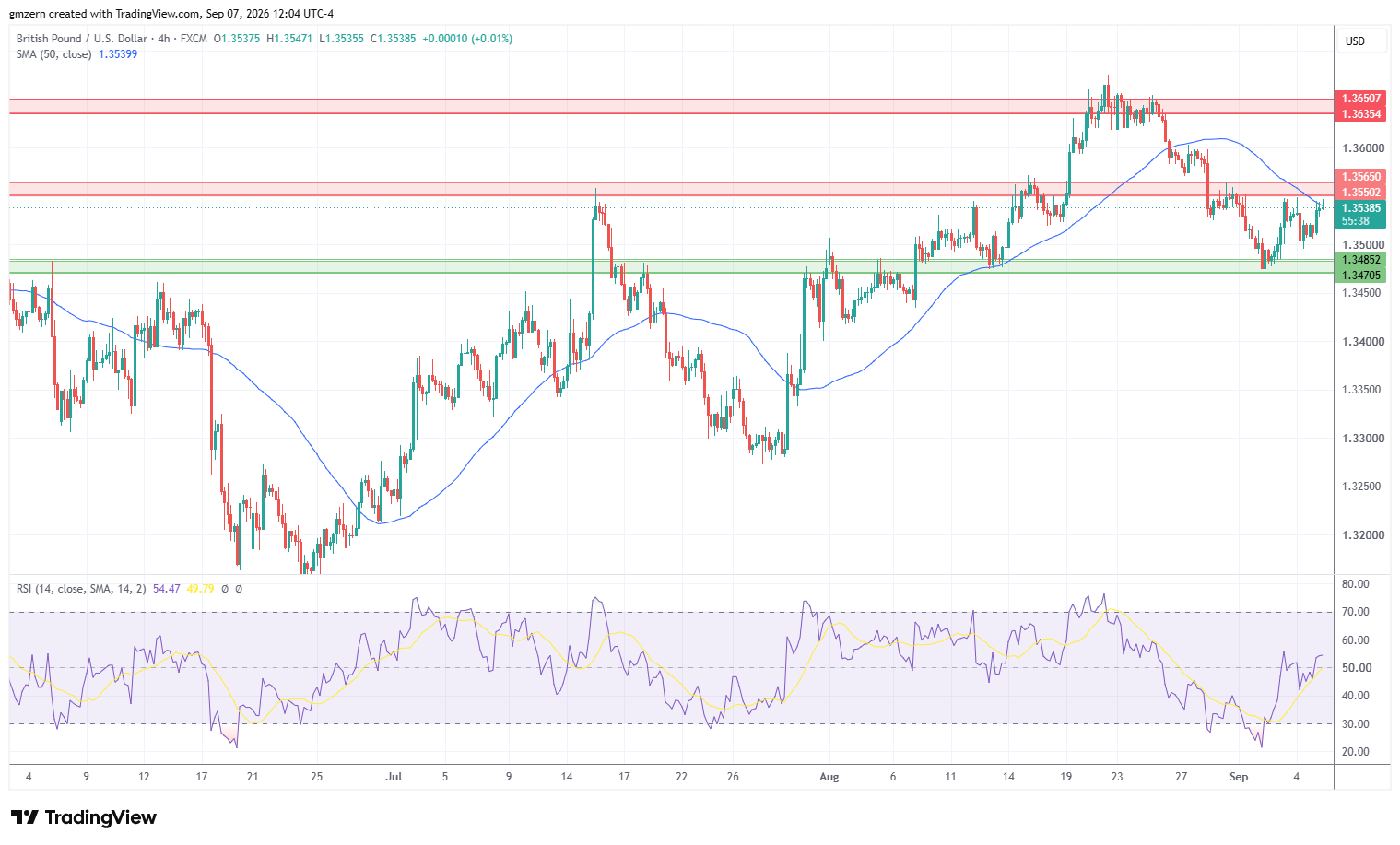The width and height of the screenshot is (1400, 845).
Task: Click the 1.32000 price axis value
Action: 1363,535
